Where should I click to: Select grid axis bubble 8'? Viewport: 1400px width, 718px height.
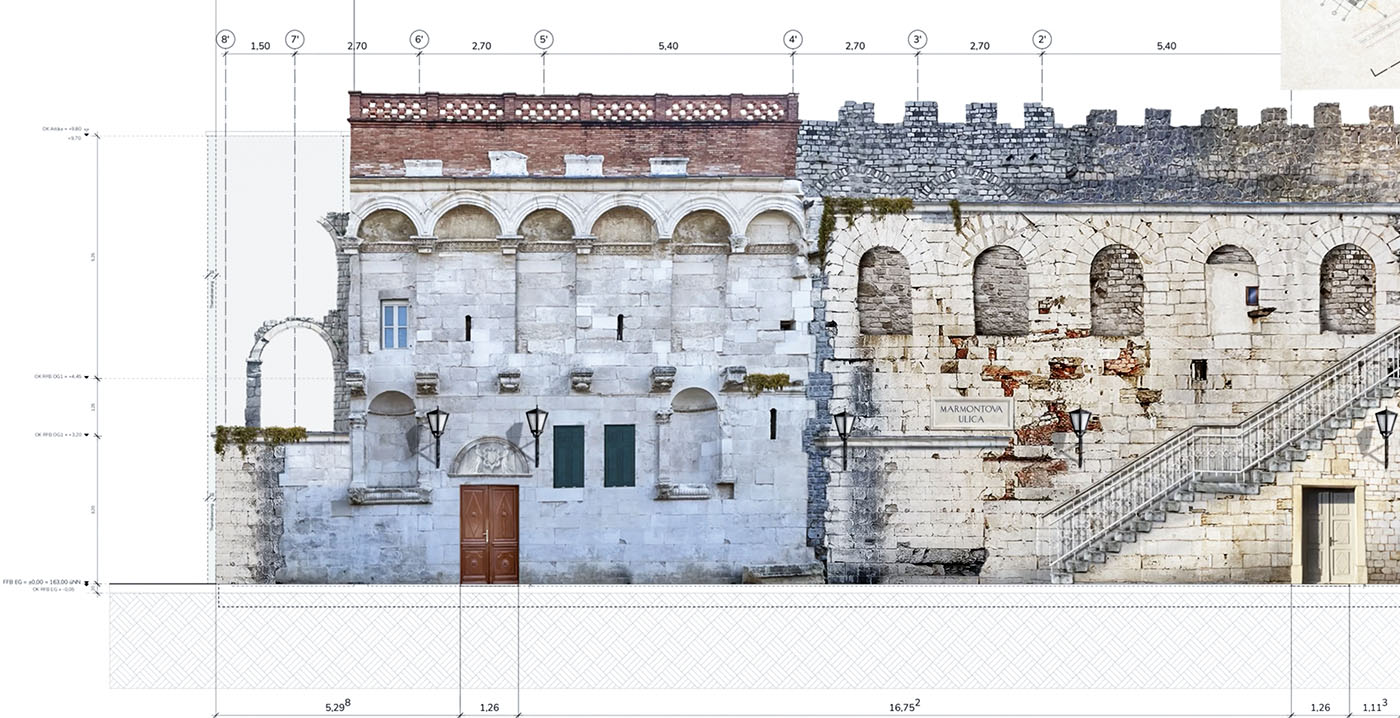(x=225, y=40)
